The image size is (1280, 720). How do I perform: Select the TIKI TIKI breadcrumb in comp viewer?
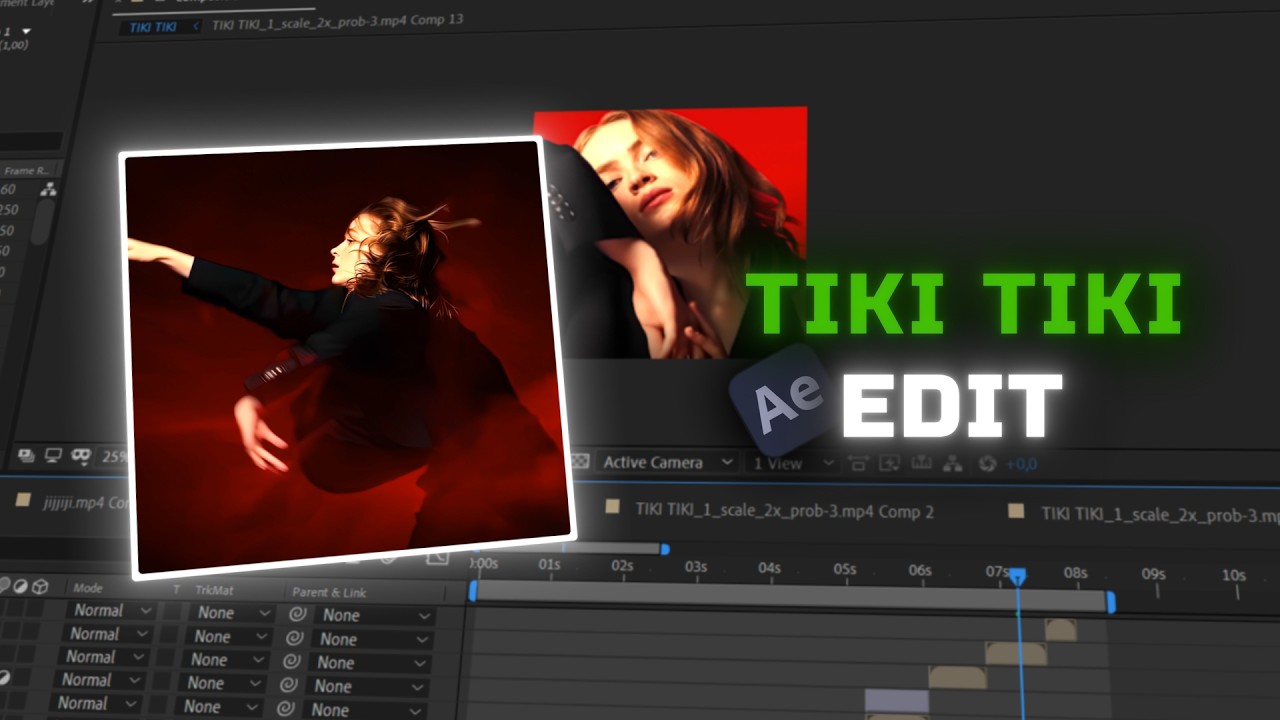[x=154, y=27]
